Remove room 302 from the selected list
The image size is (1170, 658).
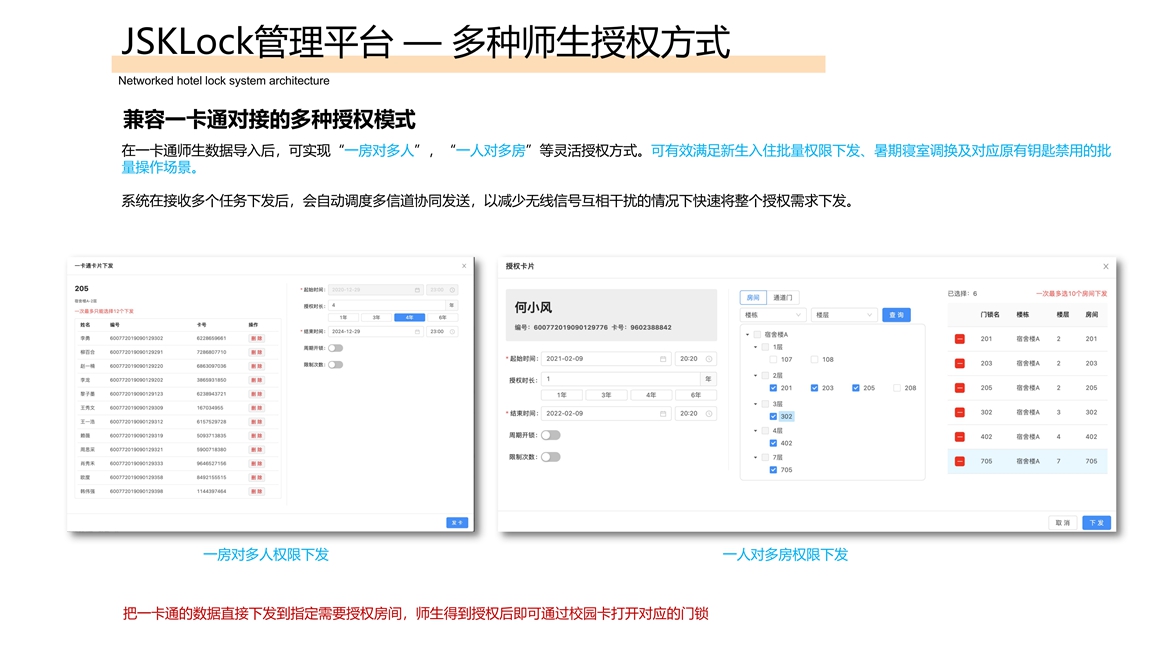click(959, 412)
